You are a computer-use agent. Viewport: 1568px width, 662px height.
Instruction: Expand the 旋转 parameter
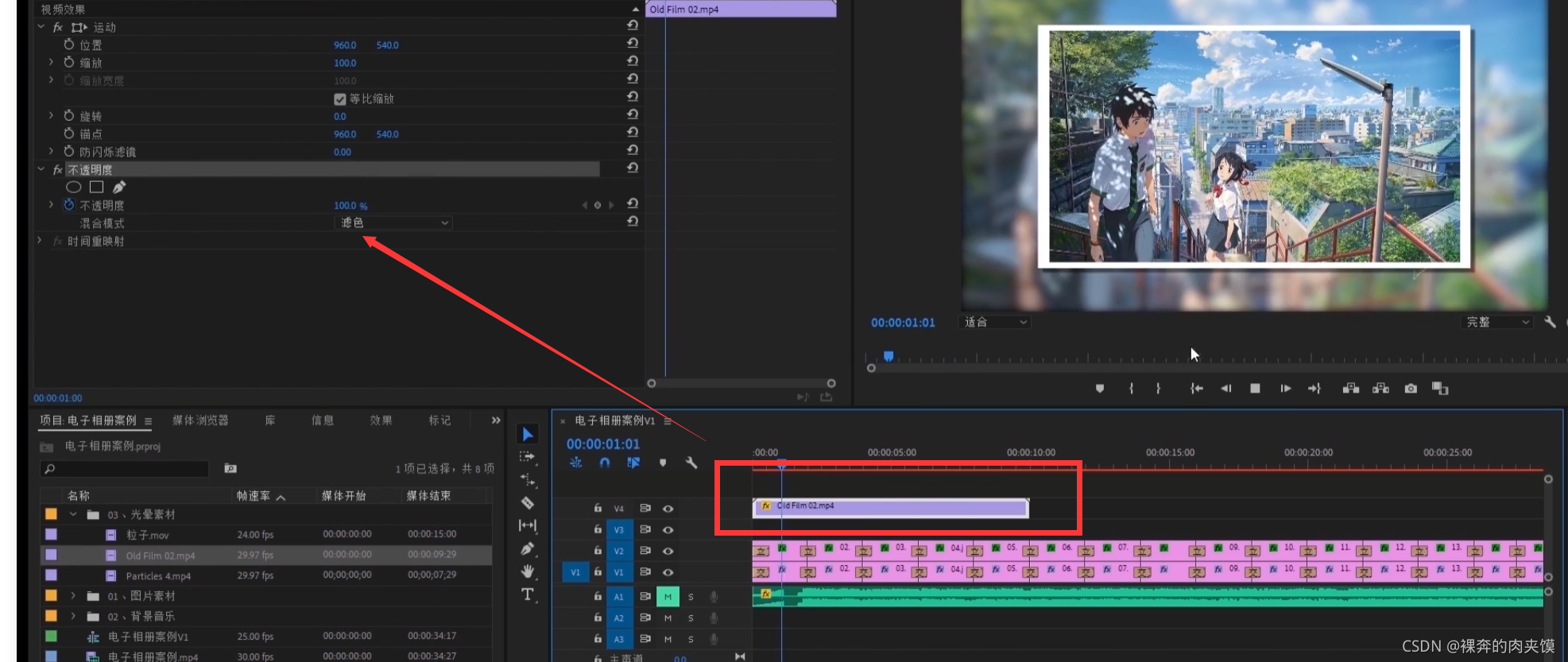click(x=52, y=115)
